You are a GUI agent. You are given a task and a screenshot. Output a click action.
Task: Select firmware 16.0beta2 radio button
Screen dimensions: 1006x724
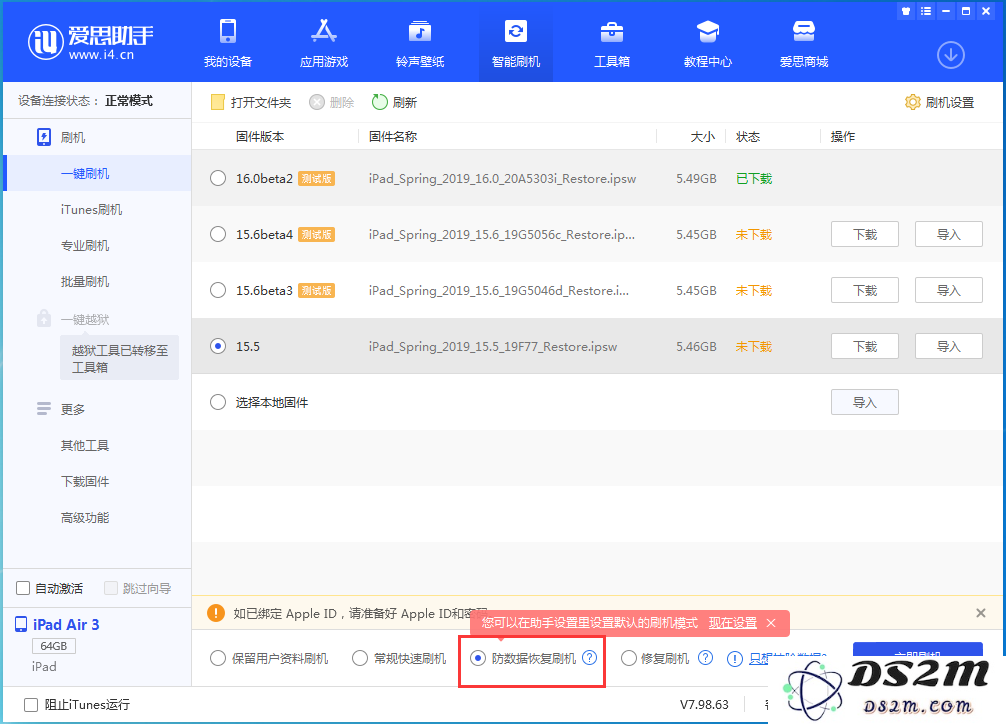(218, 178)
